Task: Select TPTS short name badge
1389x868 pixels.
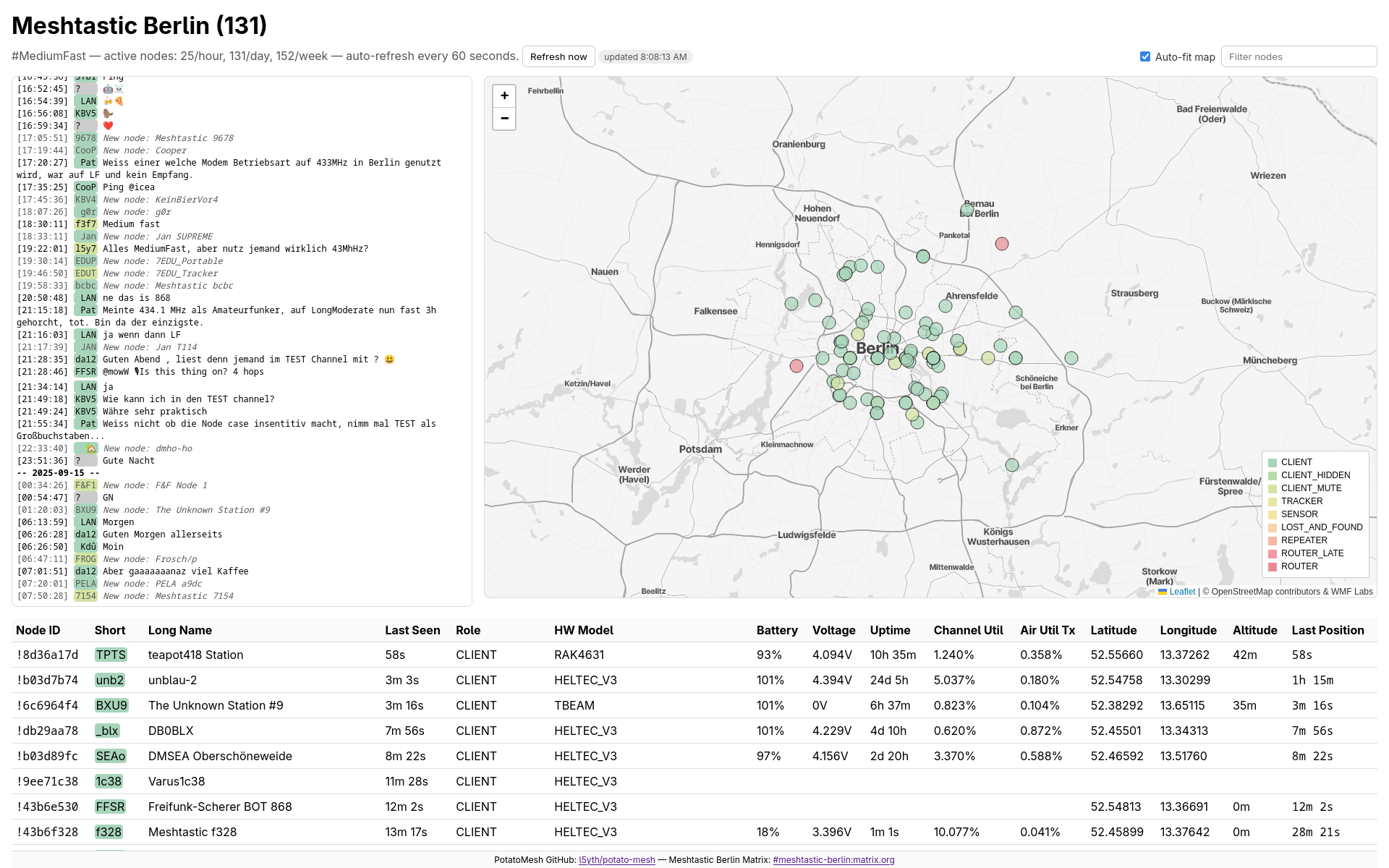Action: click(111, 655)
